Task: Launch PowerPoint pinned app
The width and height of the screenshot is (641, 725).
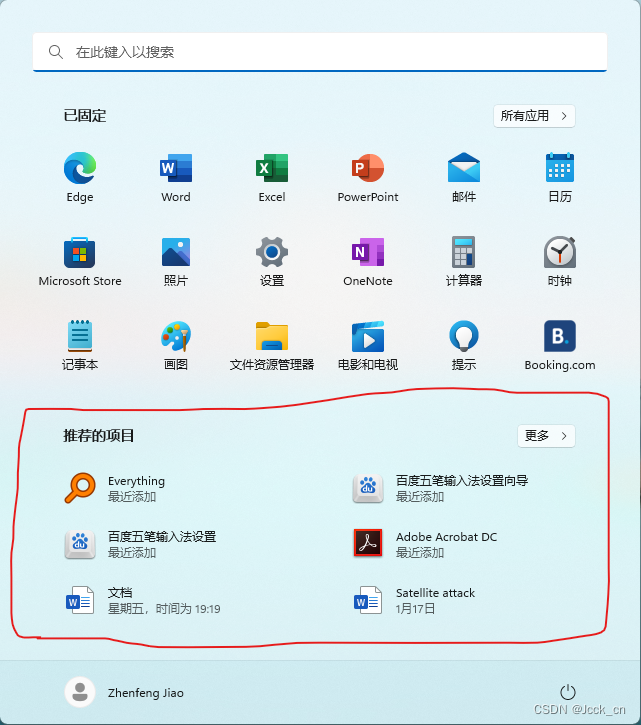Action: click(x=368, y=177)
